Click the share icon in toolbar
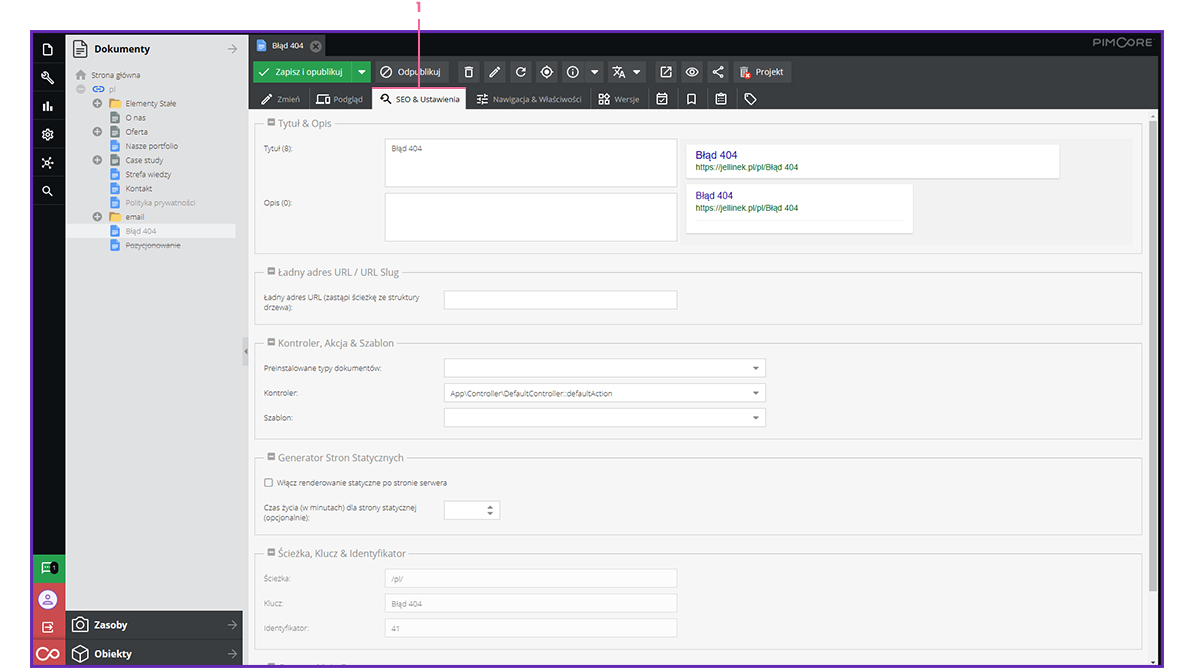 pyautogui.click(x=718, y=72)
